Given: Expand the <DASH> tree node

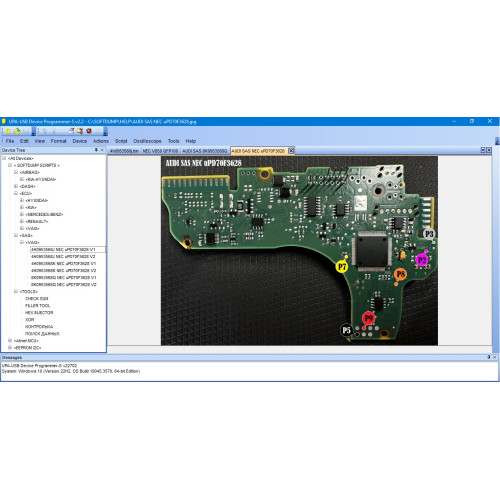Looking at the screenshot, I should [16, 186].
